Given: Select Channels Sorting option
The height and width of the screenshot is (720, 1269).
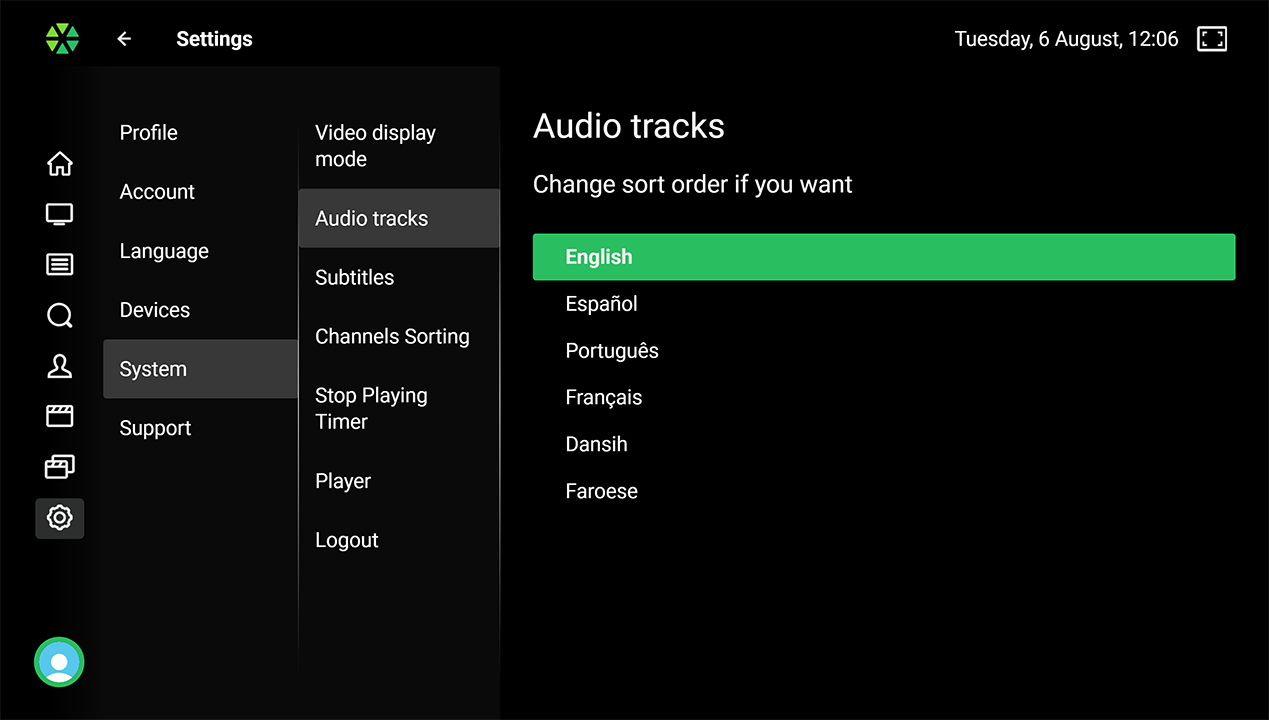Looking at the screenshot, I should [392, 337].
